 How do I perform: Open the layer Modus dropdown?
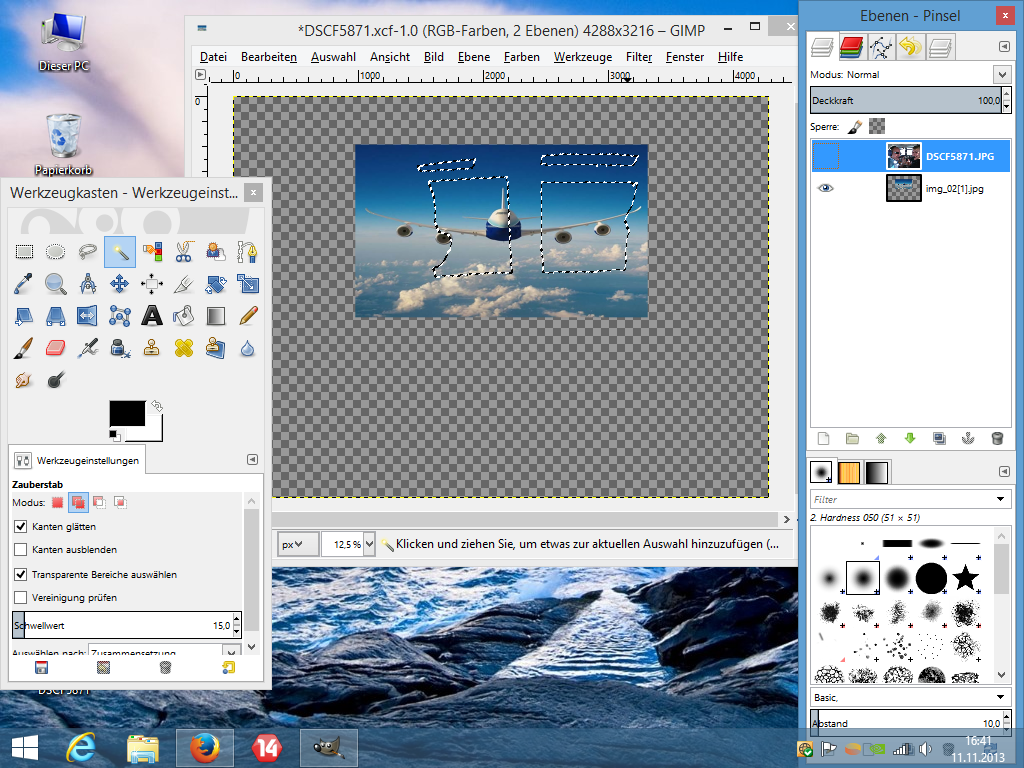(x=1001, y=75)
